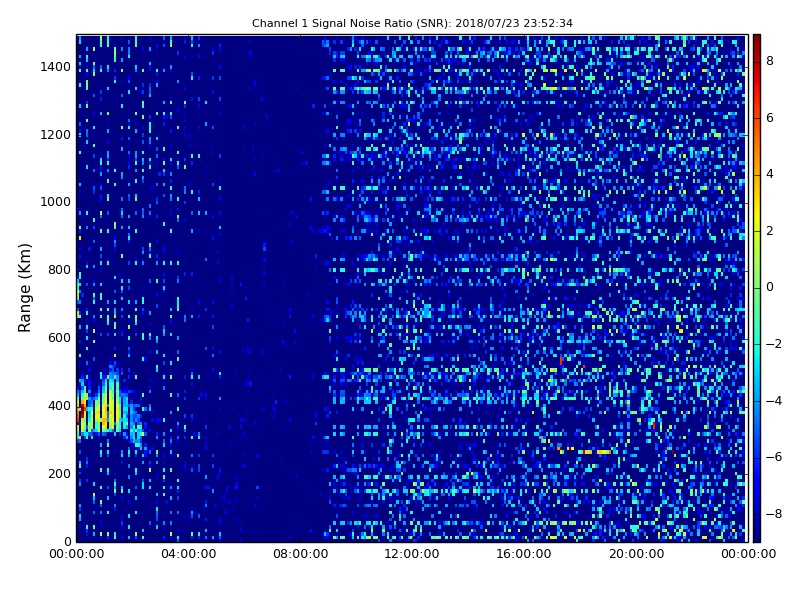Click the colorbar label 8
This screenshot has height=600, width=800.
(770, 61)
